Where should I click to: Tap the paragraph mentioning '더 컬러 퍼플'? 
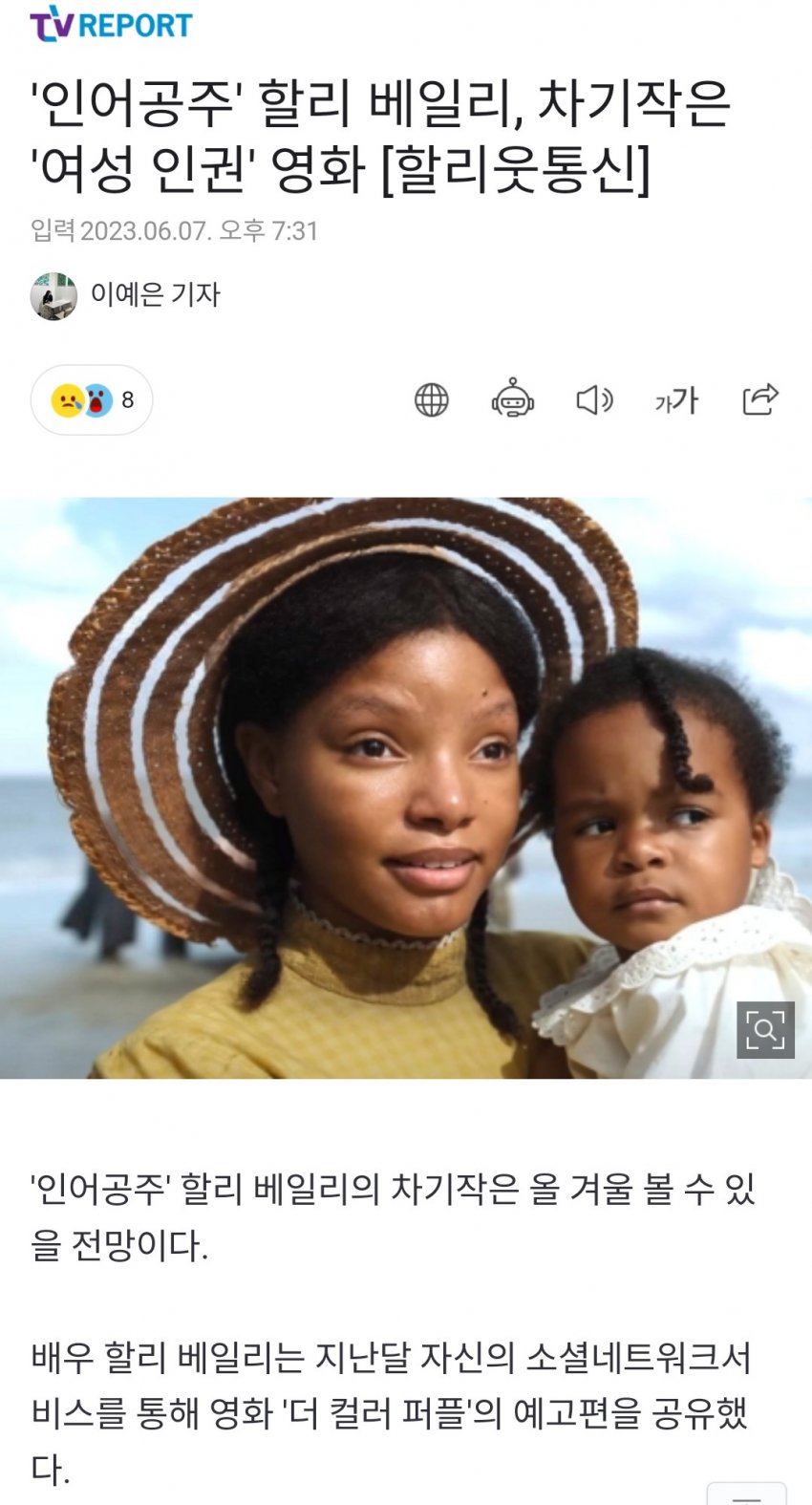[392, 1413]
